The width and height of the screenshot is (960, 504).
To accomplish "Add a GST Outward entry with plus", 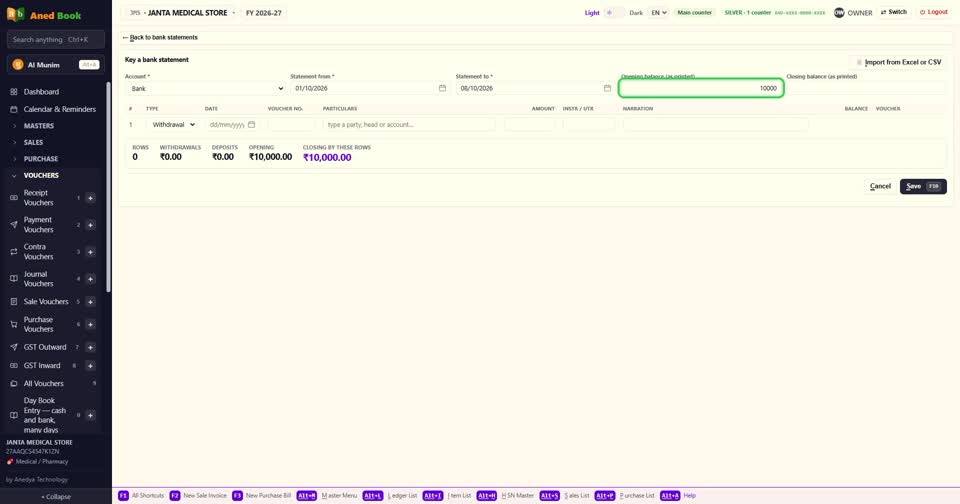I will coord(91,347).
